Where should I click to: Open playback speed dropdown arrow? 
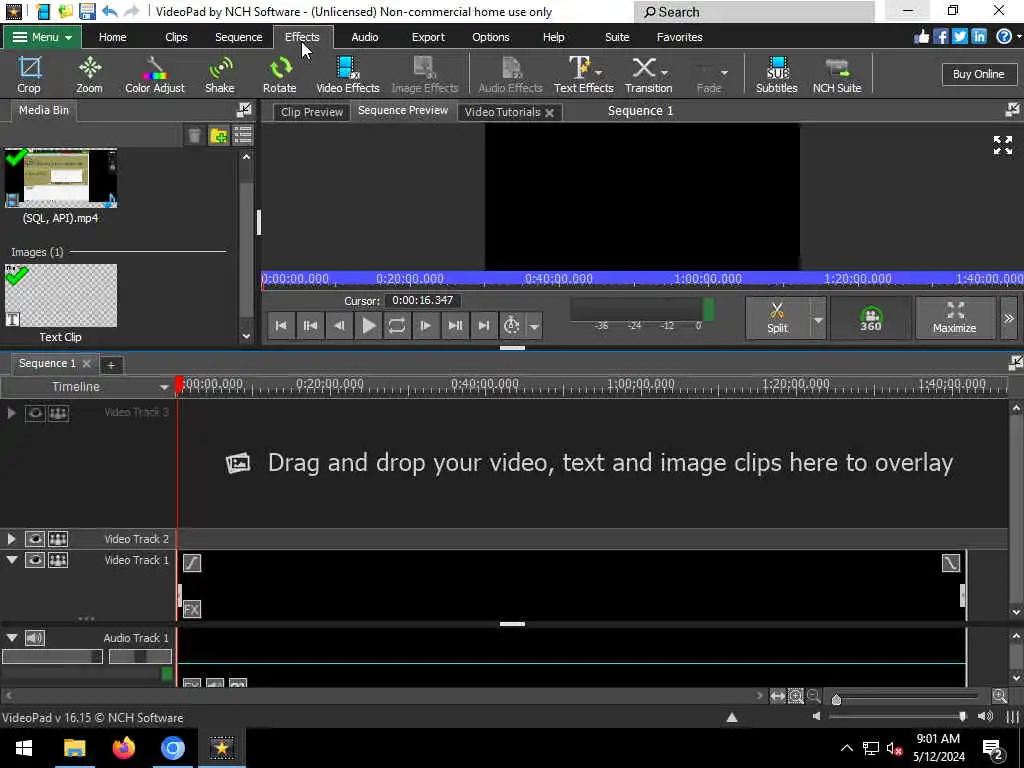pyautogui.click(x=534, y=326)
